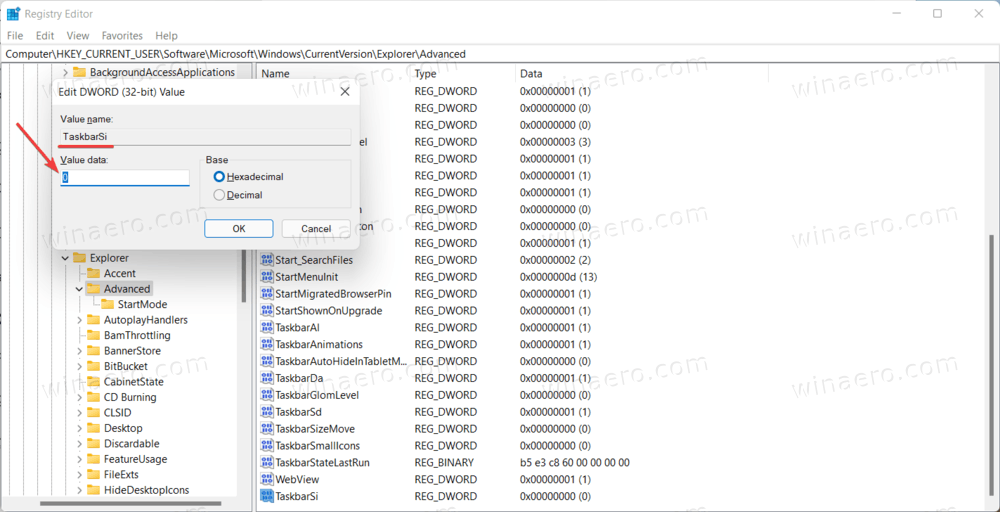Select the Start_SearchFiles value icon
1000x512 pixels.
(267, 260)
